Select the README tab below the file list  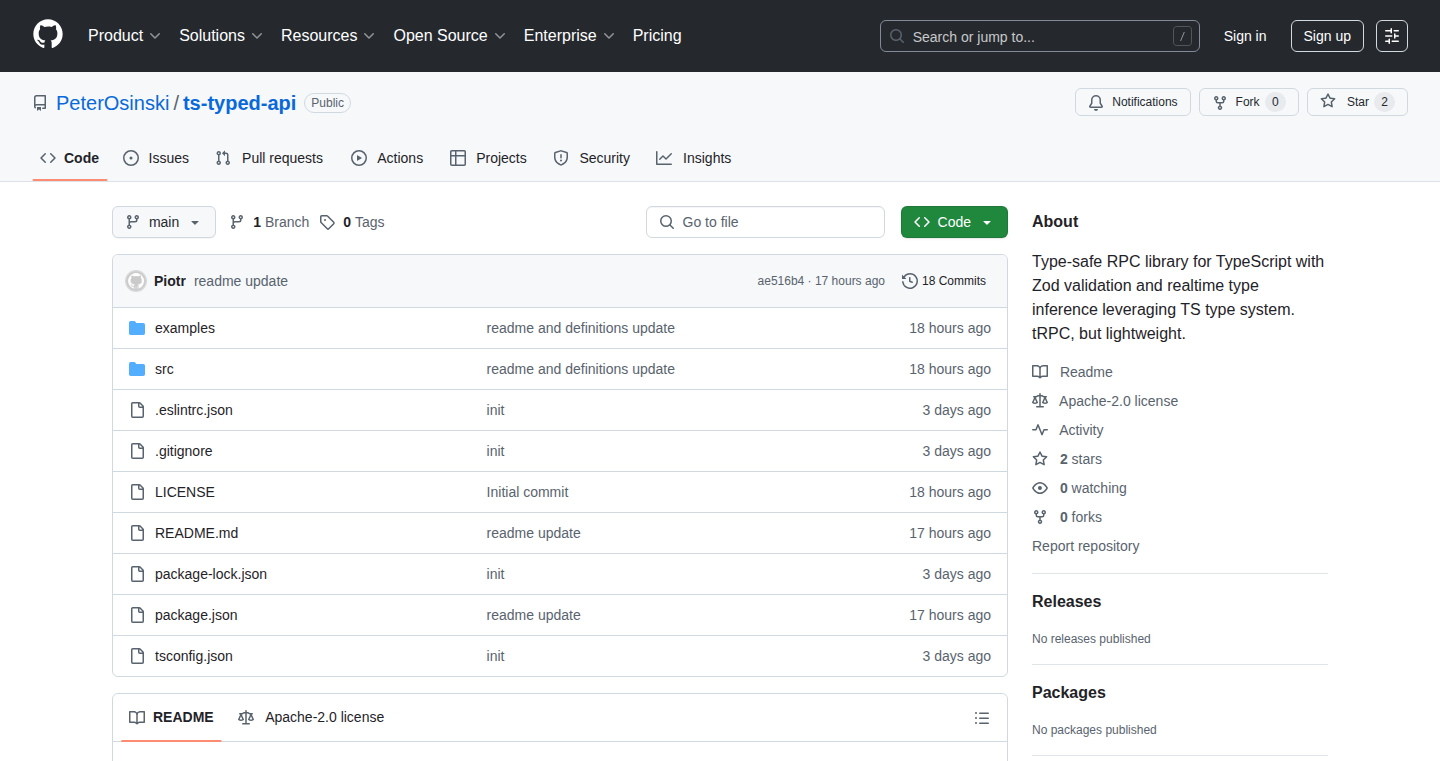171,717
